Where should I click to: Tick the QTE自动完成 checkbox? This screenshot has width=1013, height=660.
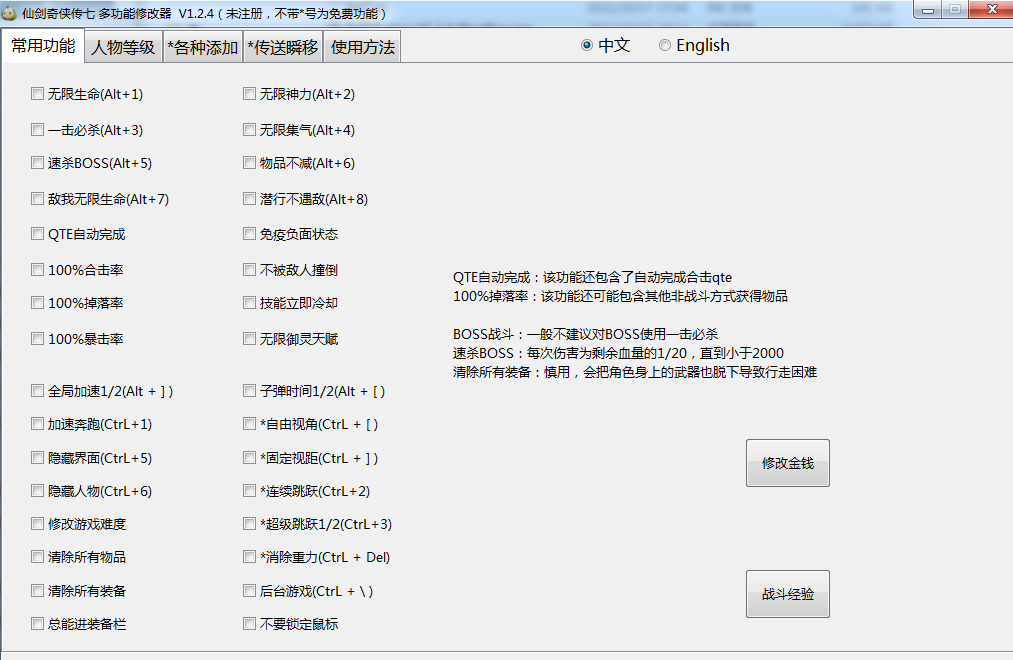(37, 234)
